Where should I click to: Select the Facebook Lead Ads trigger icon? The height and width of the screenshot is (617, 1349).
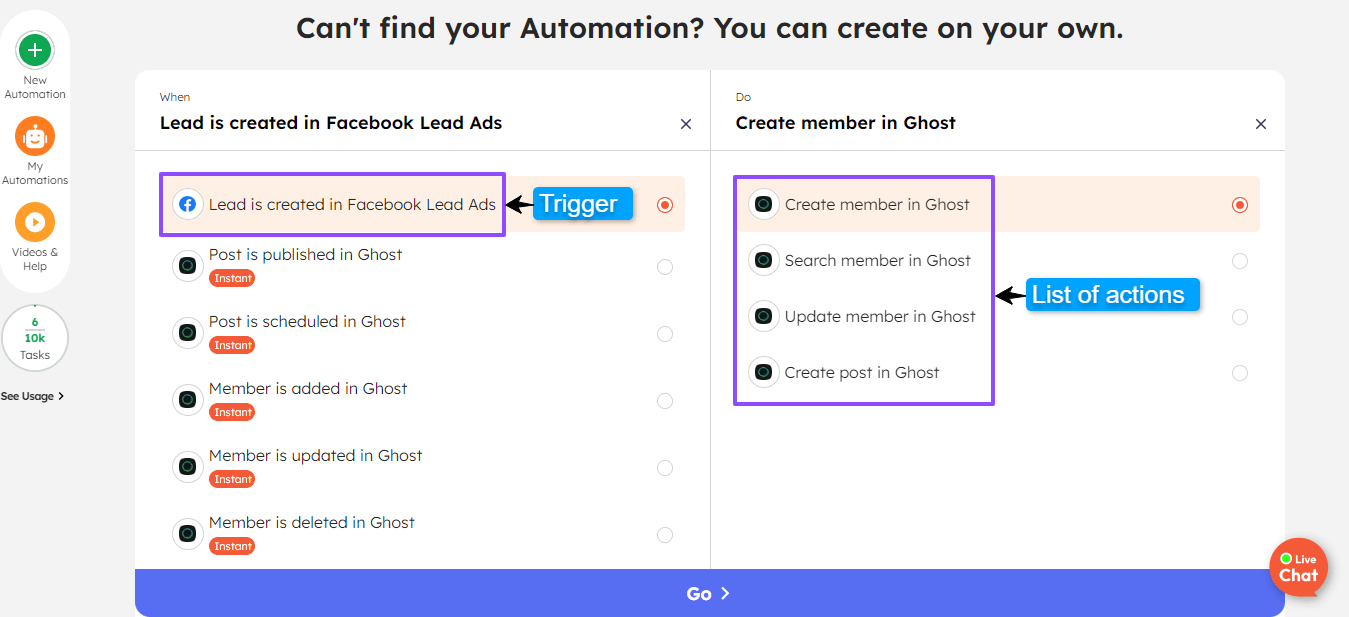click(188, 204)
